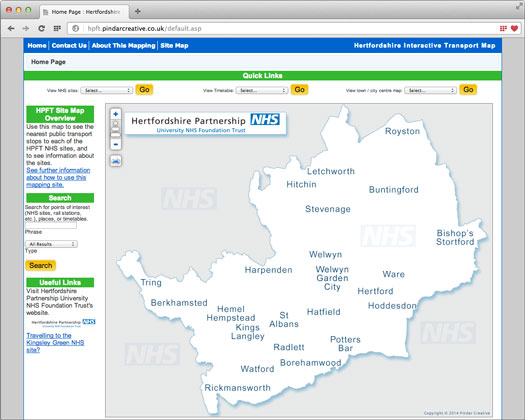This screenshot has width=525, height=420.
Task: Open the Speed Dial grid icon beside reload
Action: [57, 28]
